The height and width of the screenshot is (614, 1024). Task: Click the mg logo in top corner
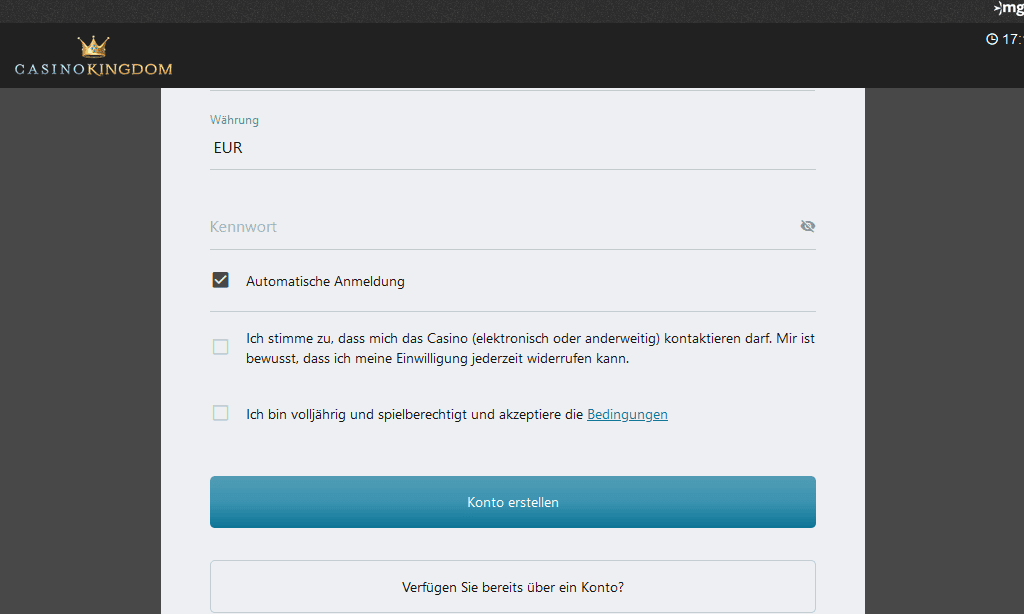1009,8
